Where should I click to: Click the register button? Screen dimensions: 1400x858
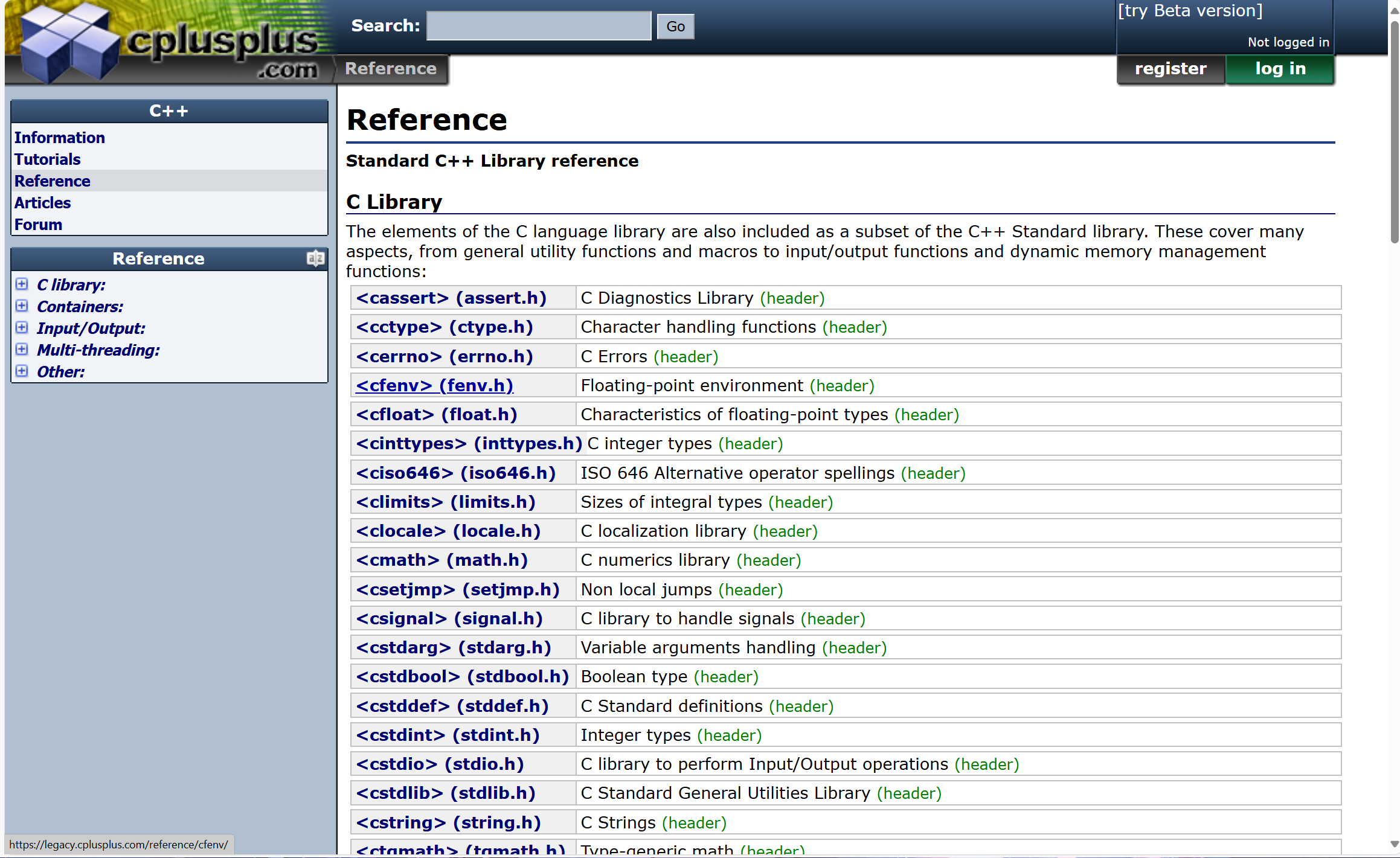1170,69
